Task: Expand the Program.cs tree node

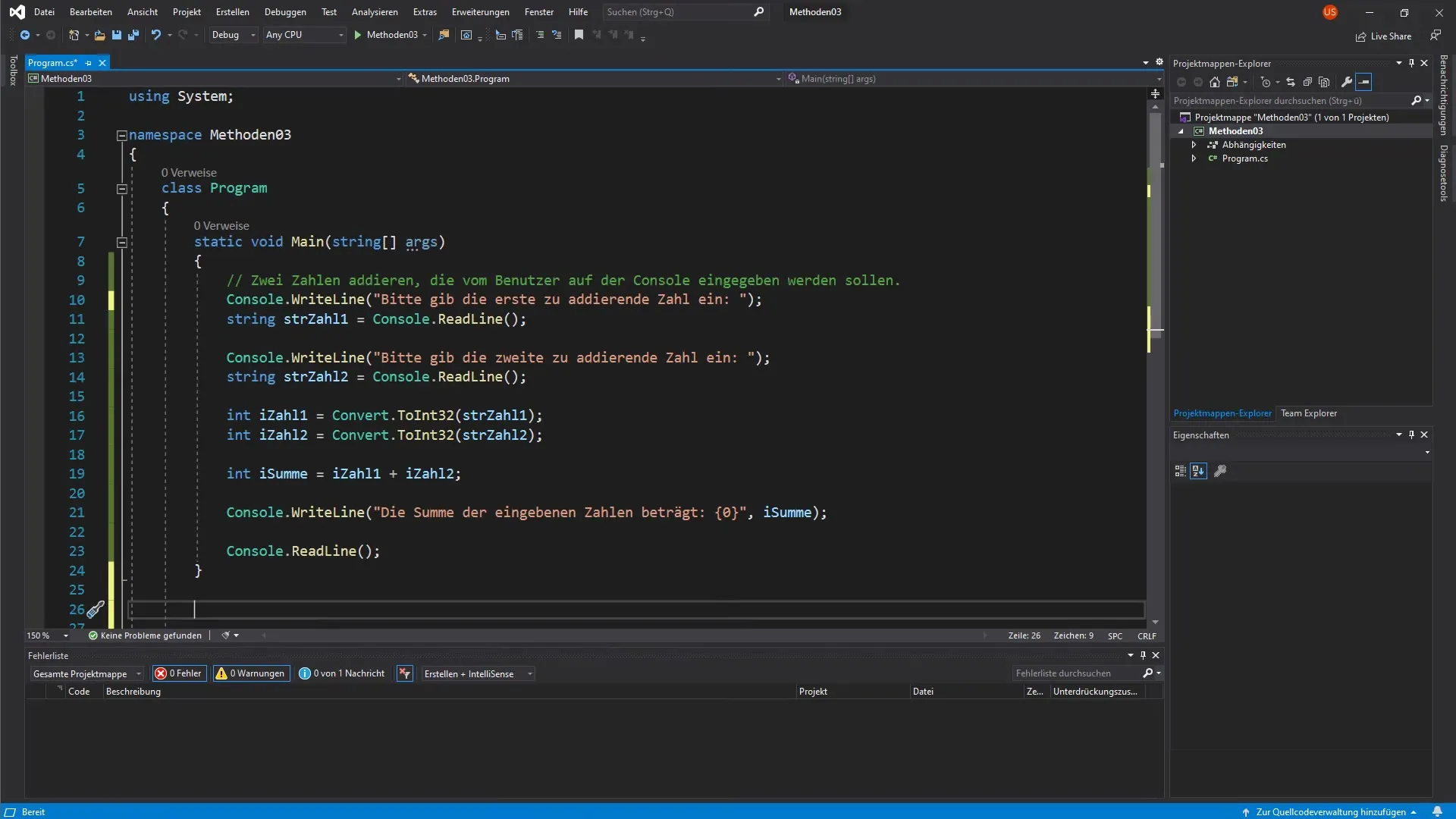Action: [x=1194, y=158]
